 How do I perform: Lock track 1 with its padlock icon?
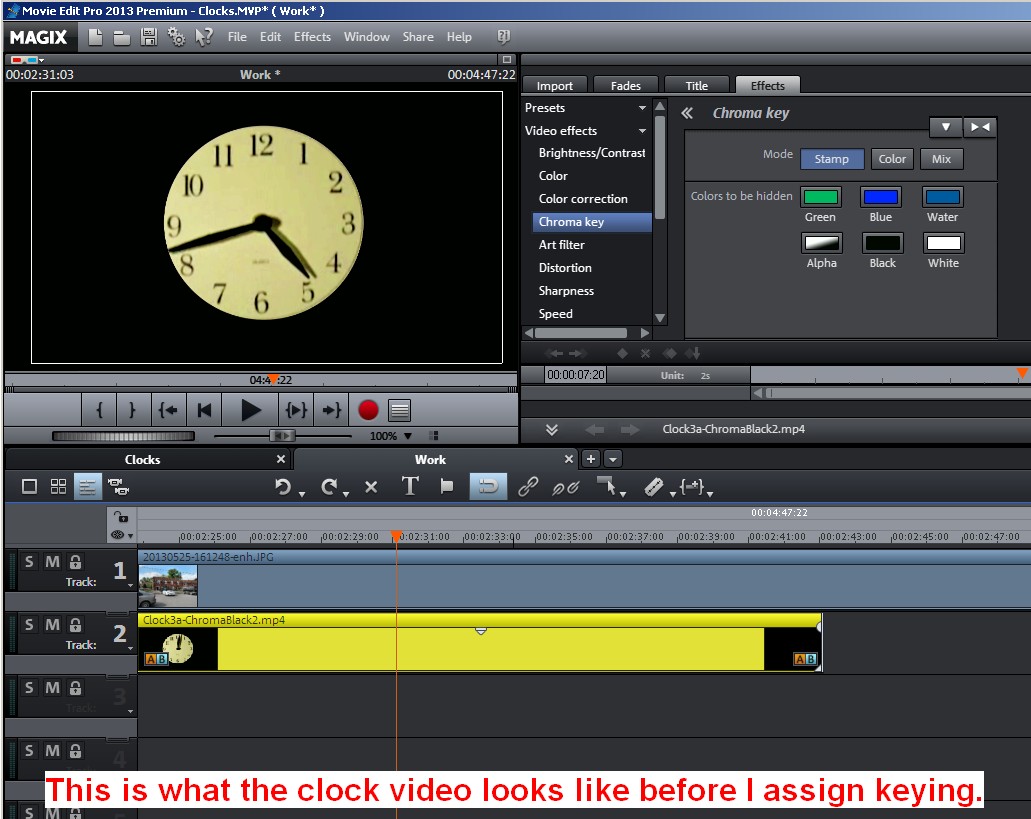76,562
